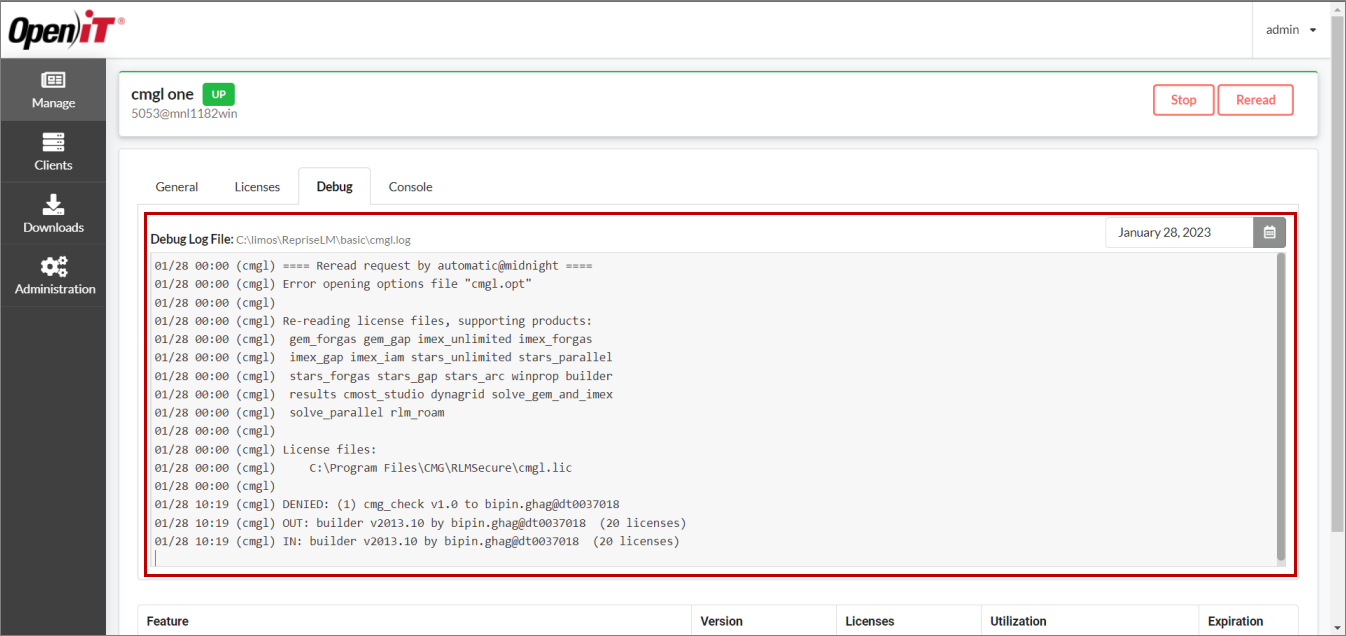Viewport: 1346px width, 636px height.
Task: Click the 'Reread request by automatic@midnight' log line
Action: (x=373, y=267)
